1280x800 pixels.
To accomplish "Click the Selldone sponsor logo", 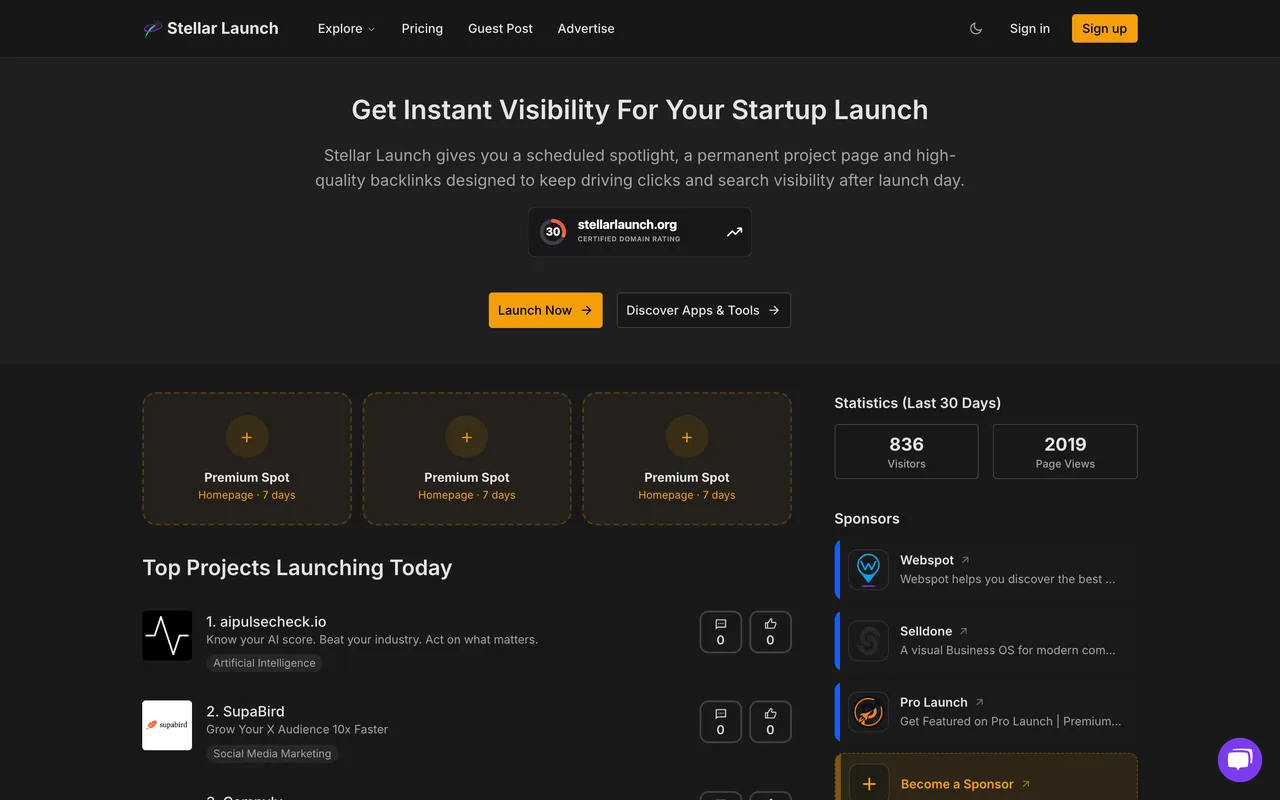I will pyautogui.click(x=868, y=641).
